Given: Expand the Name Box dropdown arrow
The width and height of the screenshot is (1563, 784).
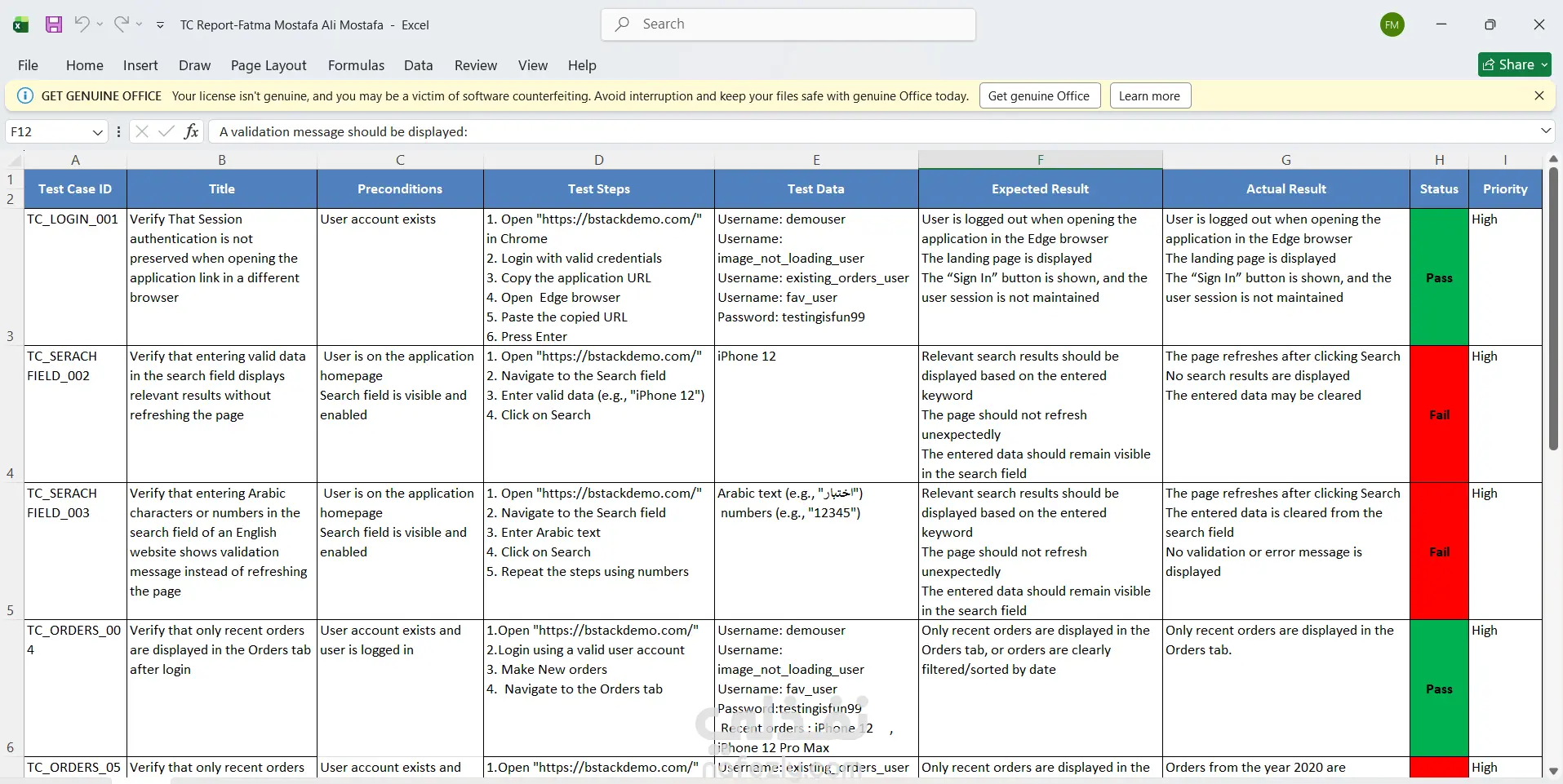Looking at the screenshot, I should point(98,131).
